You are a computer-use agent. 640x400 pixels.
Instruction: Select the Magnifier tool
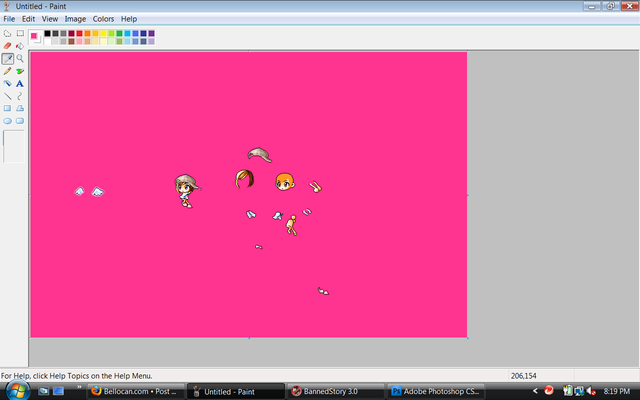coord(20,59)
